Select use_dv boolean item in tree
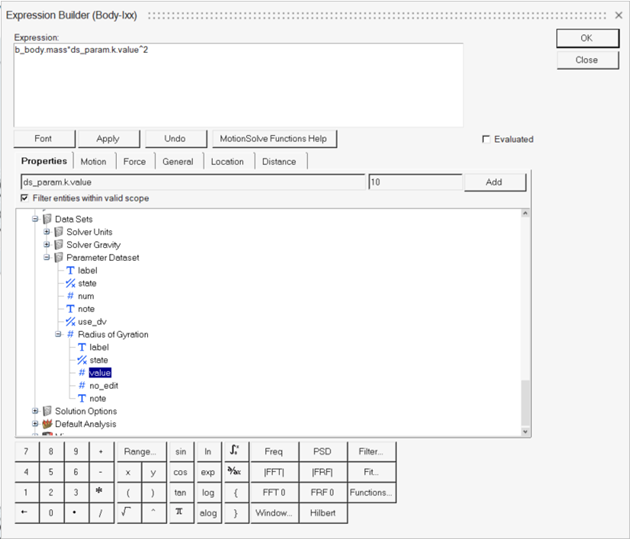The height and width of the screenshot is (539, 630). tap(91, 321)
